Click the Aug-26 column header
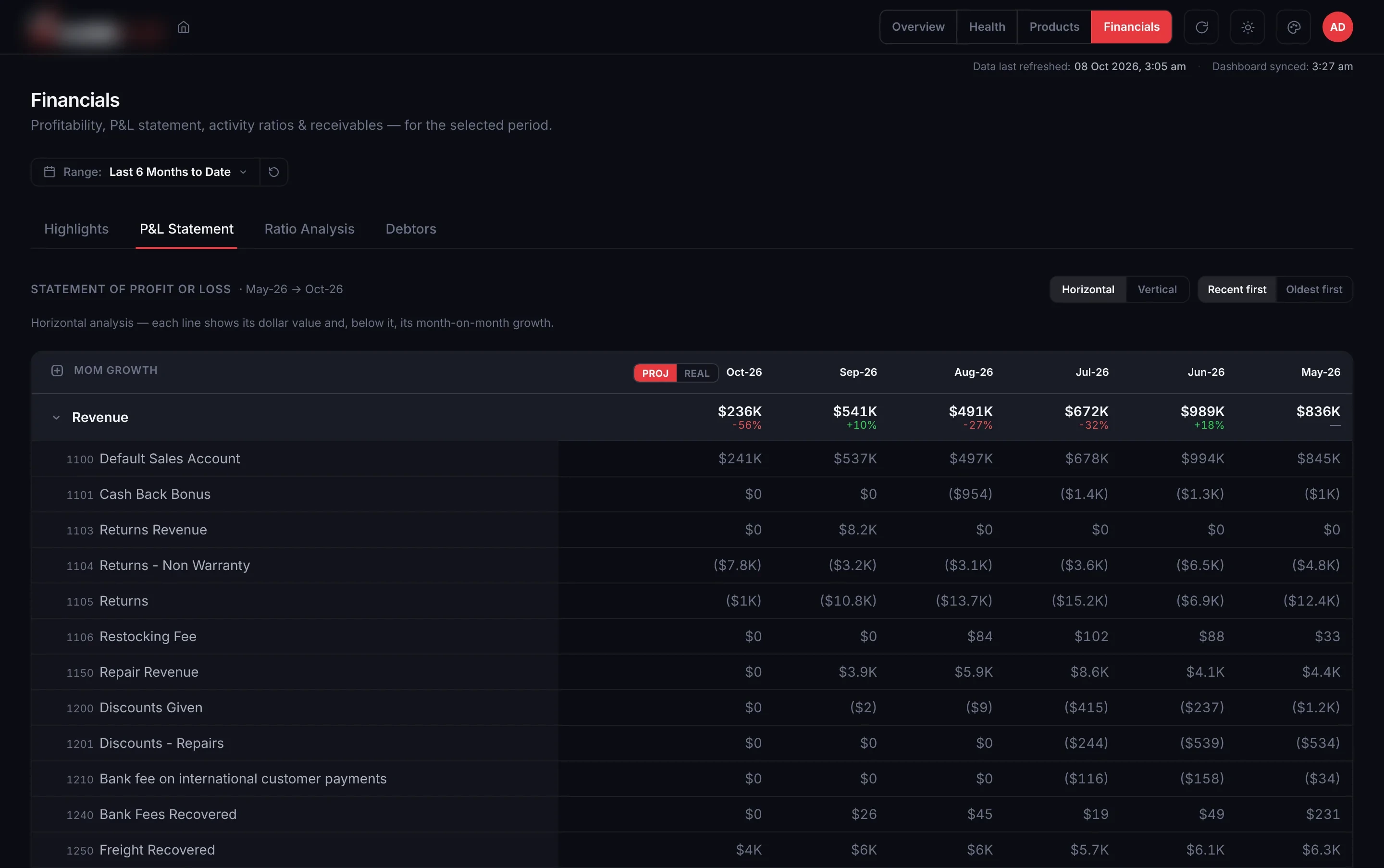Screen dimensions: 1384x868 (974, 372)
